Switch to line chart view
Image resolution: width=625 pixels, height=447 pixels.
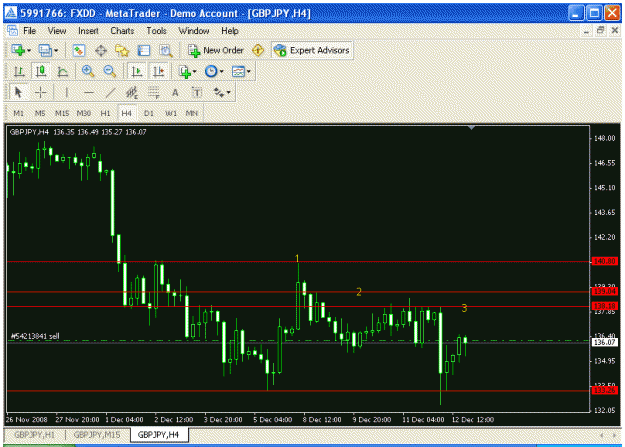63,71
